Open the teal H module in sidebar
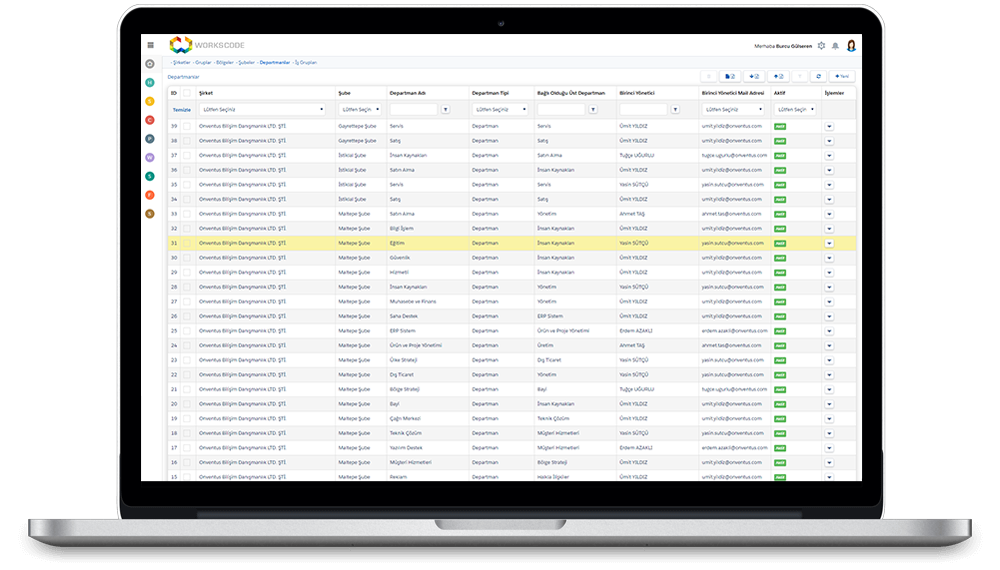 150,82
